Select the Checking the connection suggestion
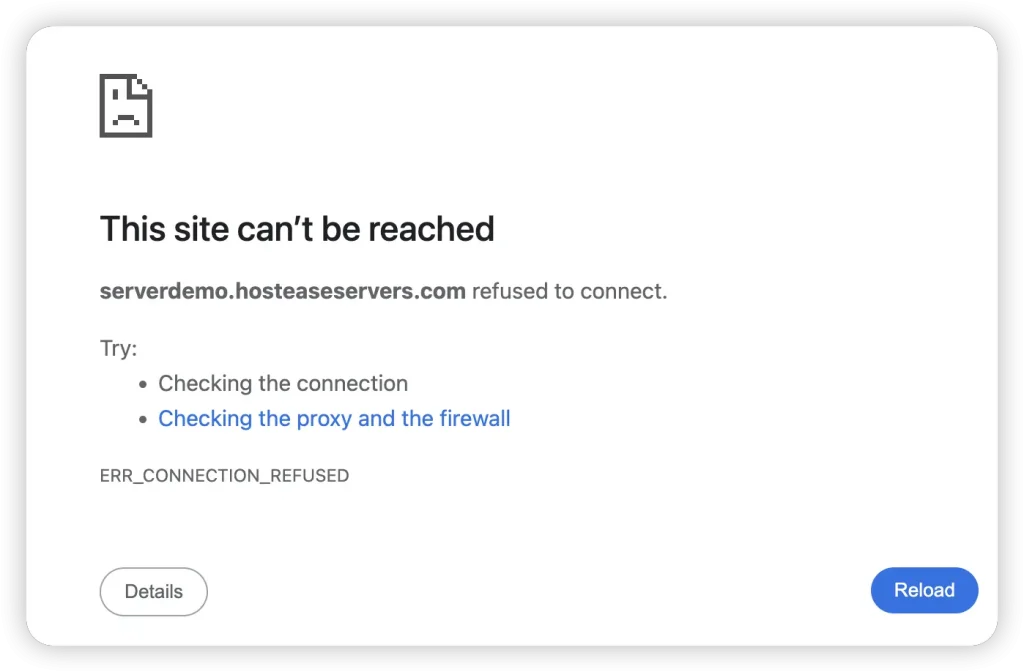Viewport: 1024px width, 672px height. 283,383
